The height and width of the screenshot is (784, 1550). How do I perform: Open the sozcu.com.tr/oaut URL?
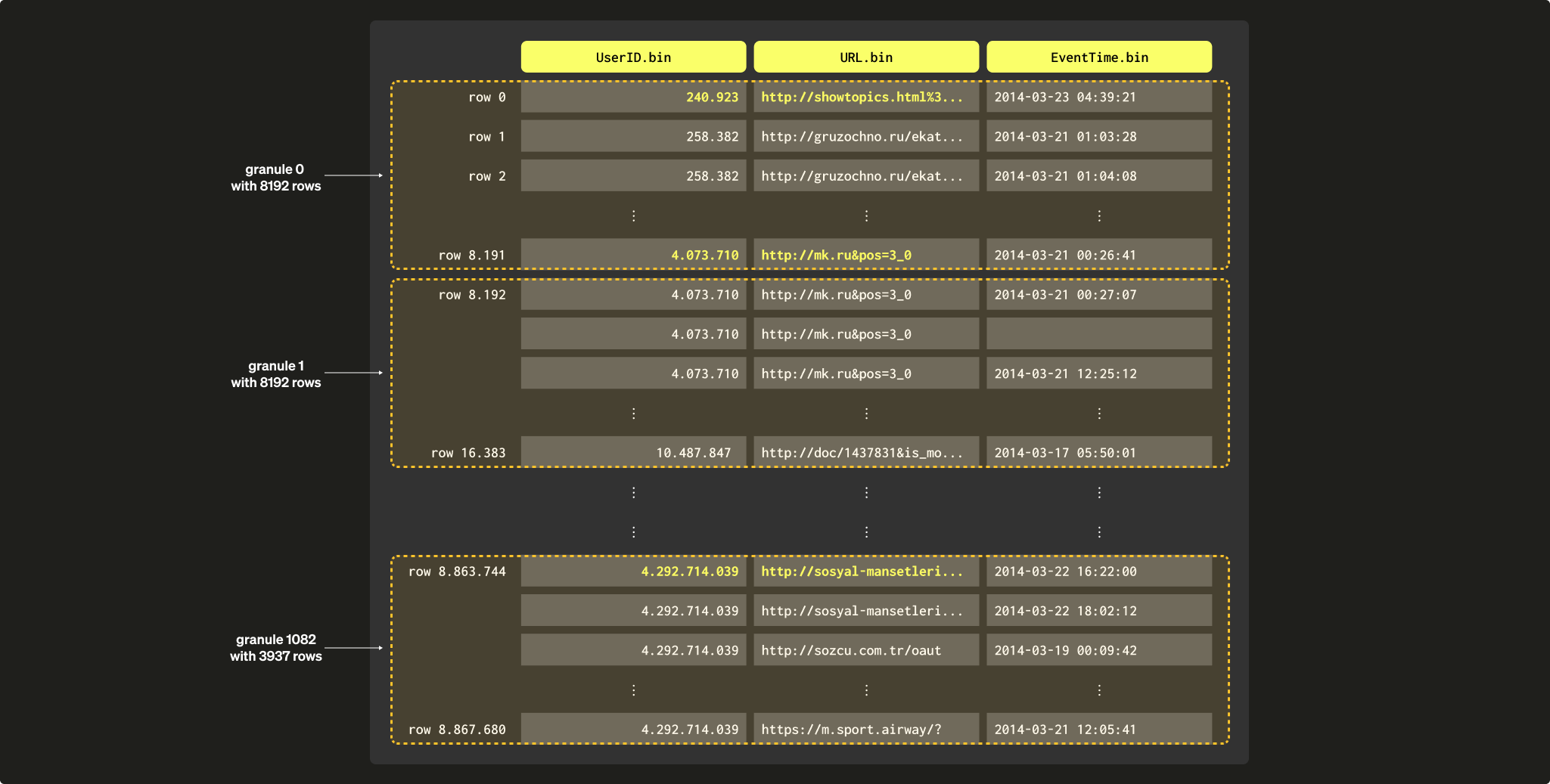[x=851, y=650]
